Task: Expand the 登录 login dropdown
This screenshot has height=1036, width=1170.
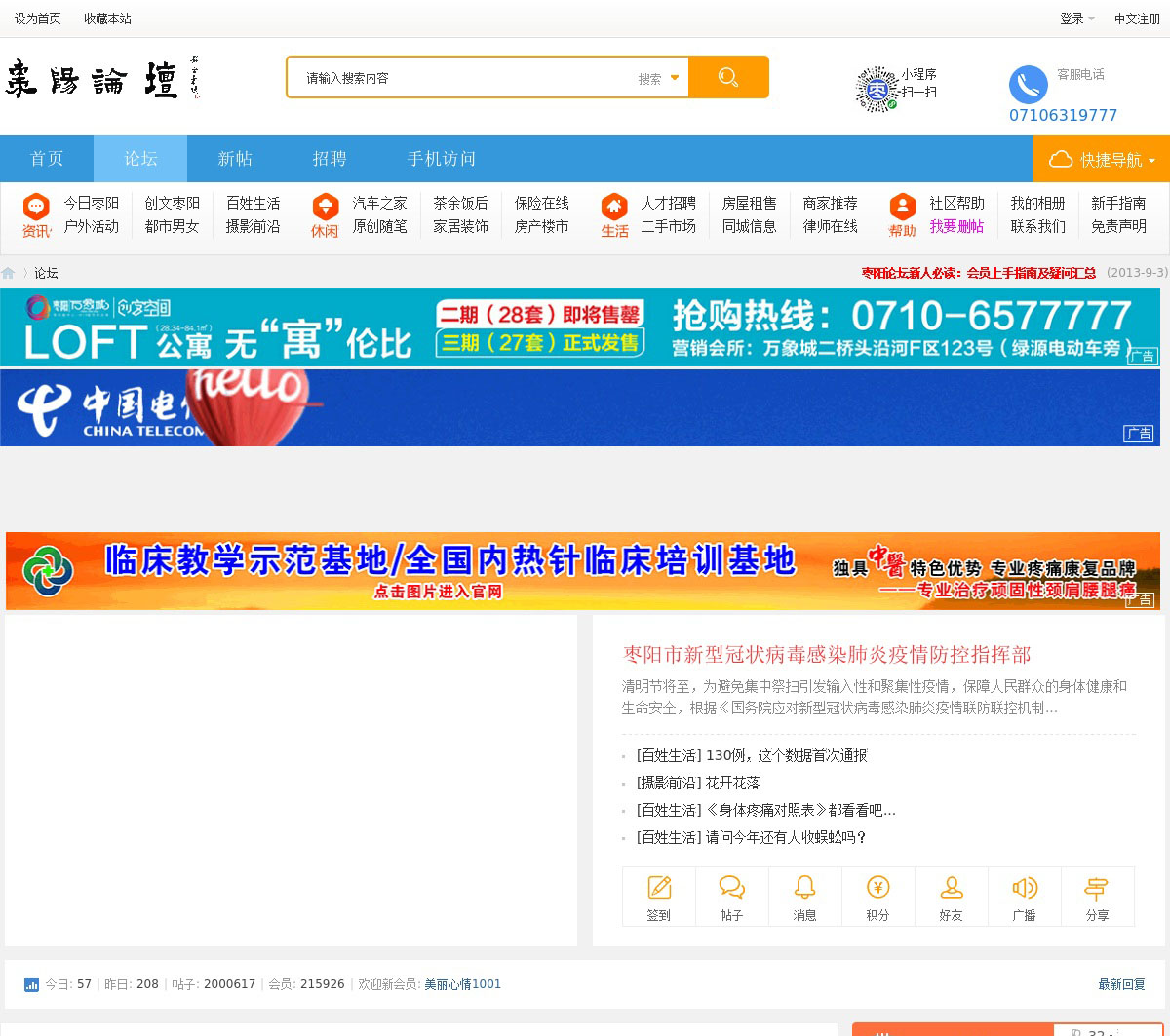Action: 1076,19
